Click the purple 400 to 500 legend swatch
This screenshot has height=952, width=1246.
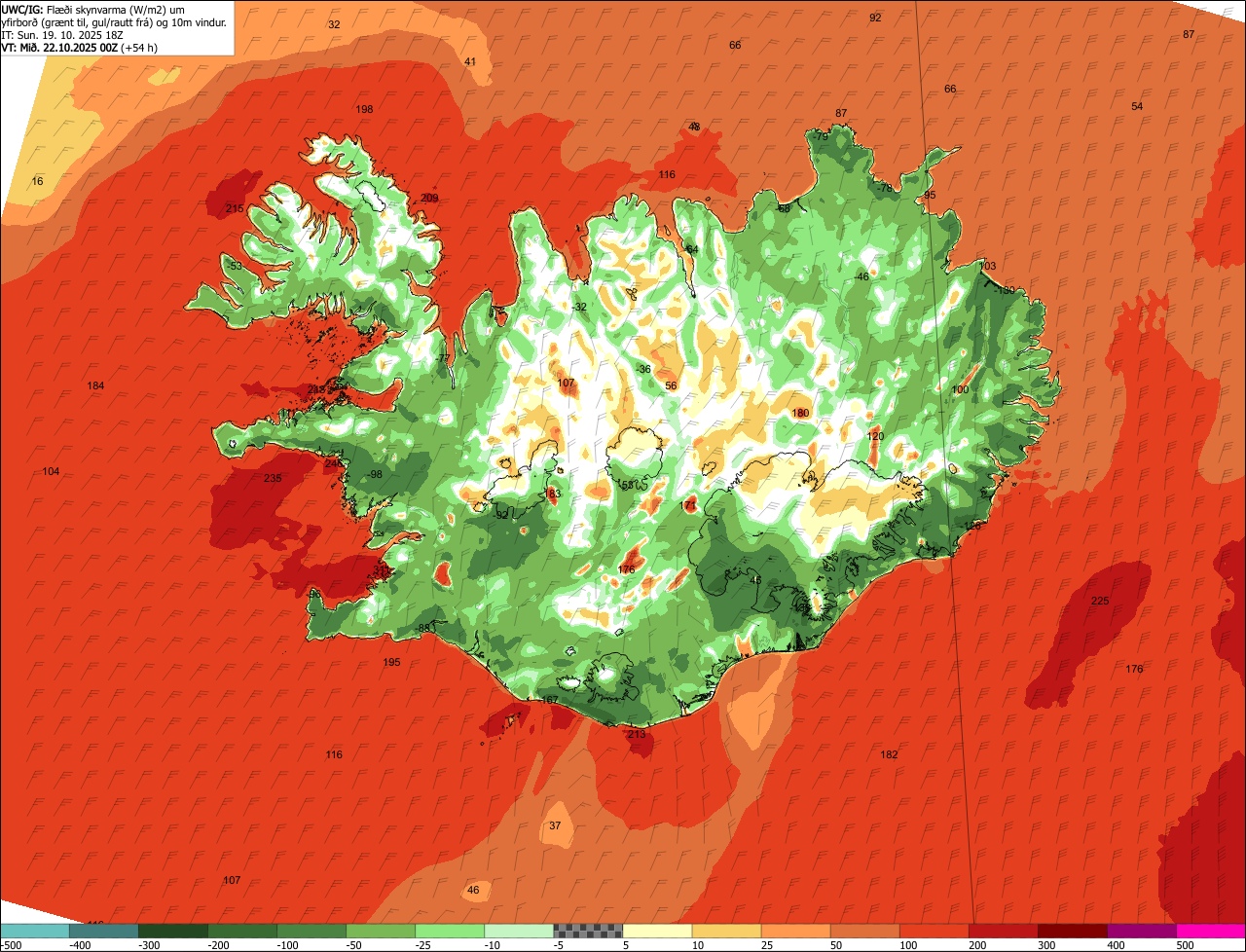point(1140,931)
